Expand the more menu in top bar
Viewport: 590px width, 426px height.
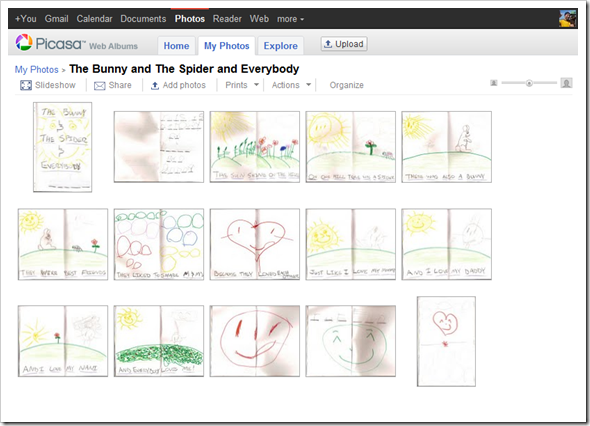tap(290, 19)
